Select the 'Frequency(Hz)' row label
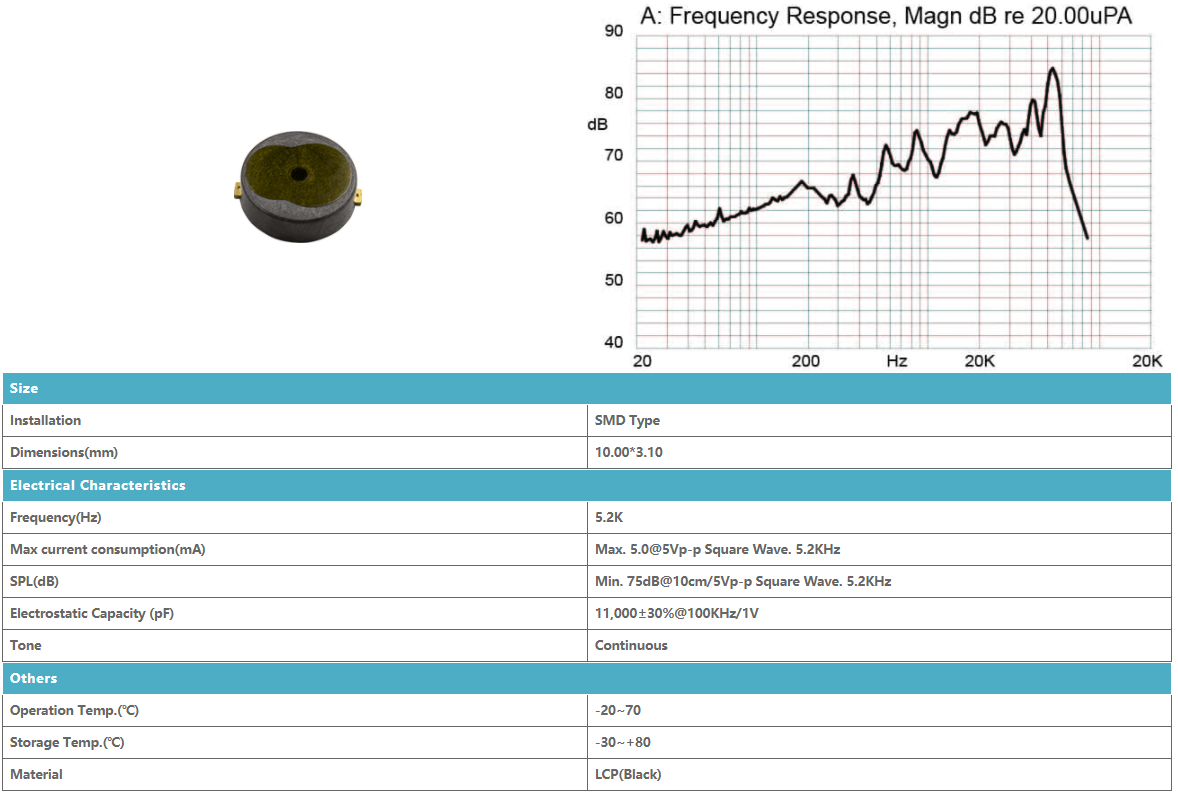 coord(56,518)
